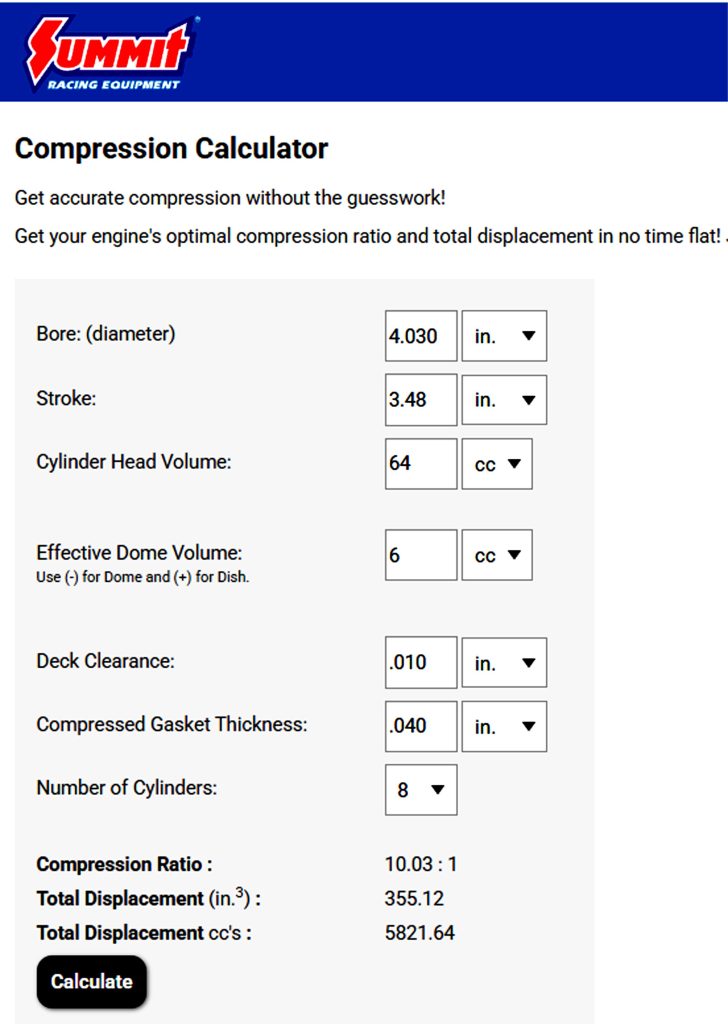The height and width of the screenshot is (1024, 728).
Task: Select the Effective Dome Volume input field
Action: [x=420, y=555]
